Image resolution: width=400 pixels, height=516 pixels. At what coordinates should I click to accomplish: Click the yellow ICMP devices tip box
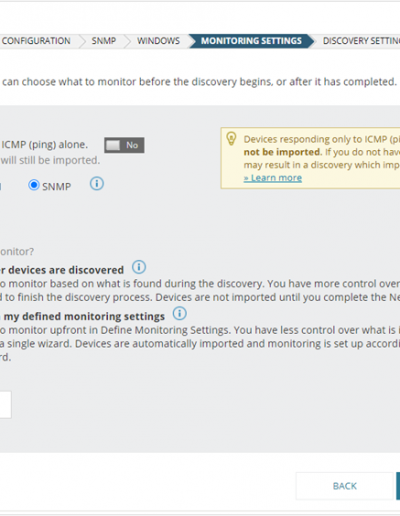click(310, 158)
